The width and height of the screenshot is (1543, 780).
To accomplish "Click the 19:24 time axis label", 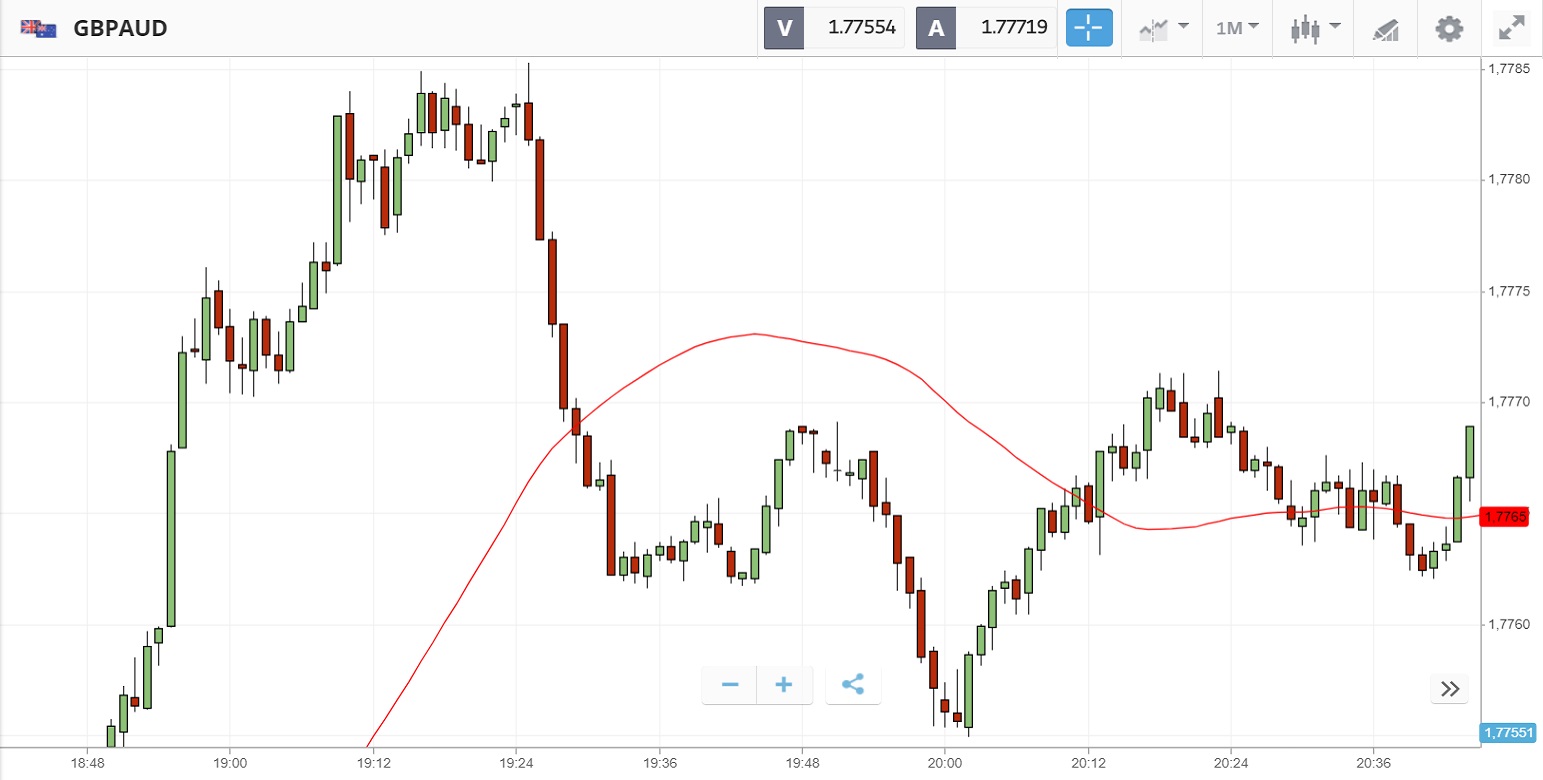I will (x=515, y=762).
